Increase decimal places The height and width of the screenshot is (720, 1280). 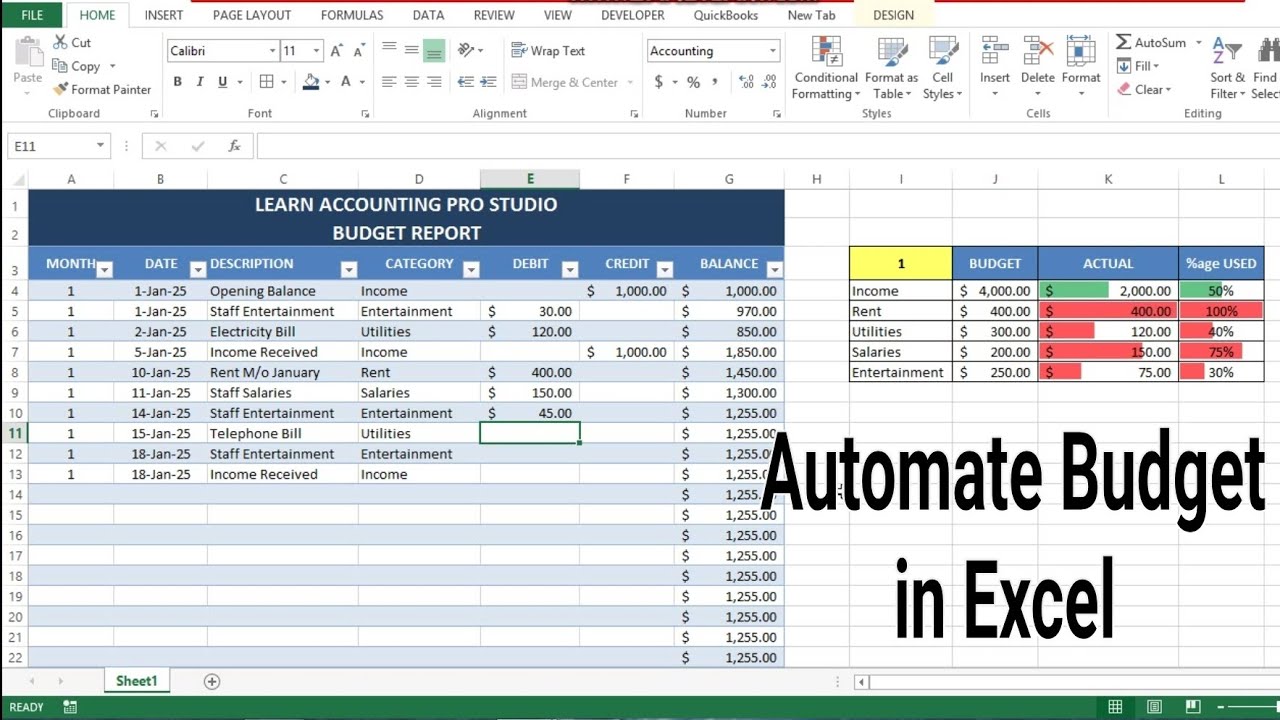coord(746,82)
